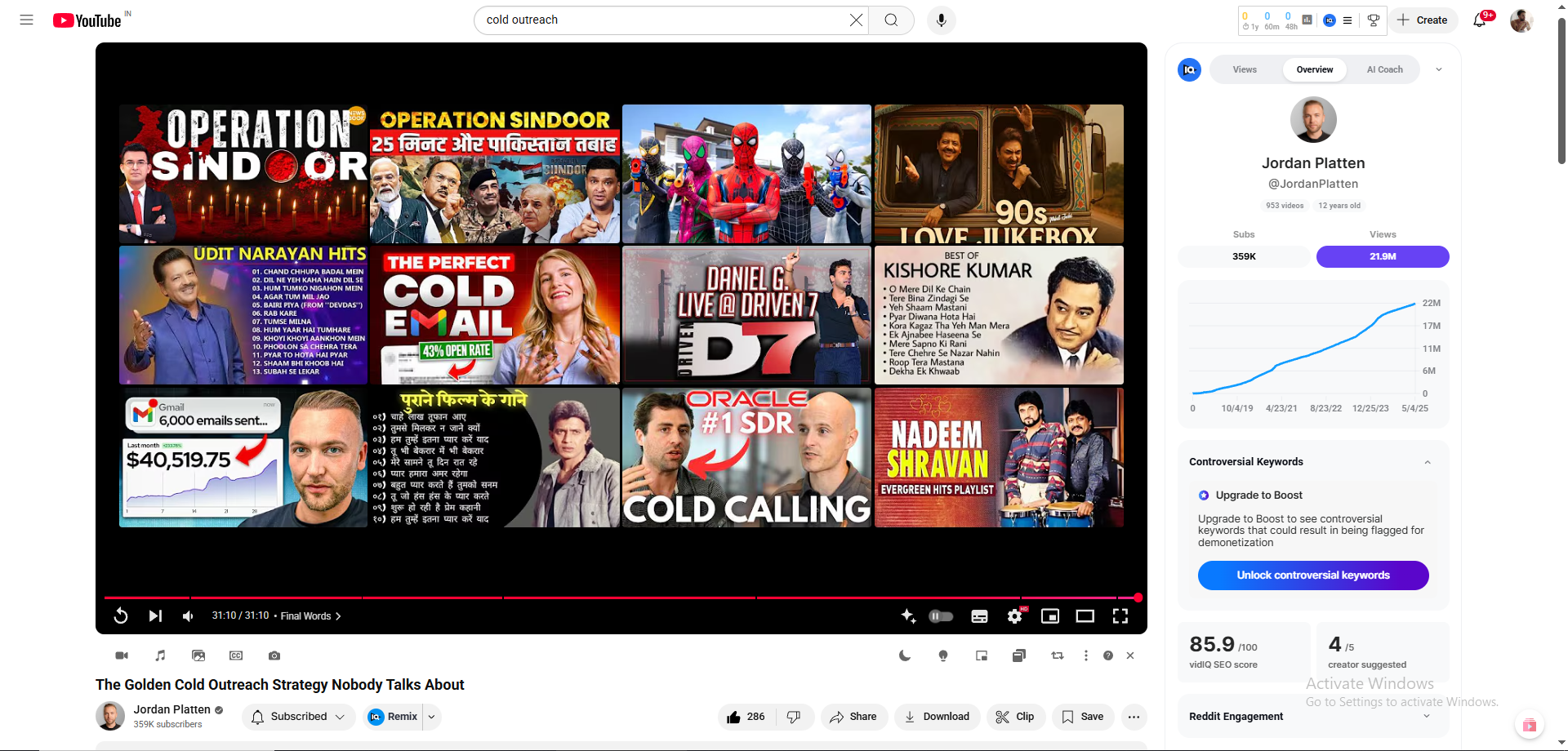This screenshot has height=751, width=1568.
Task: Open more actions ellipsis menu
Action: click(1134, 717)
